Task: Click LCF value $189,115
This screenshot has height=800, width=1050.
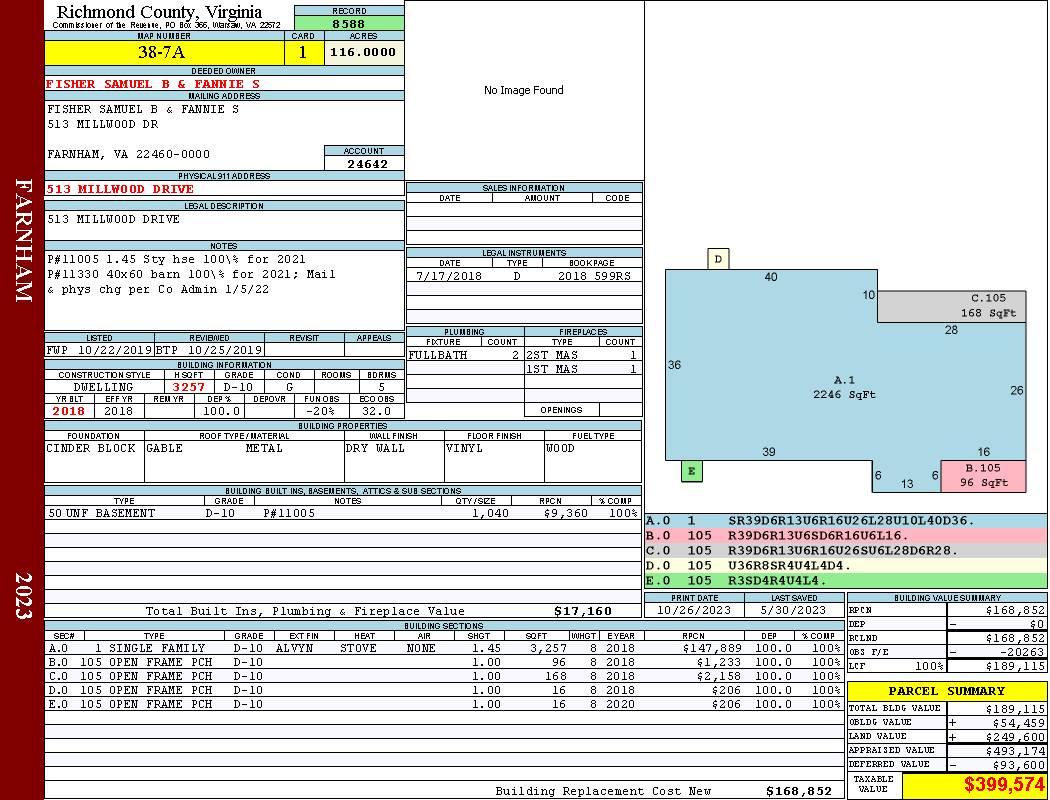Action: coord(1015,666)
